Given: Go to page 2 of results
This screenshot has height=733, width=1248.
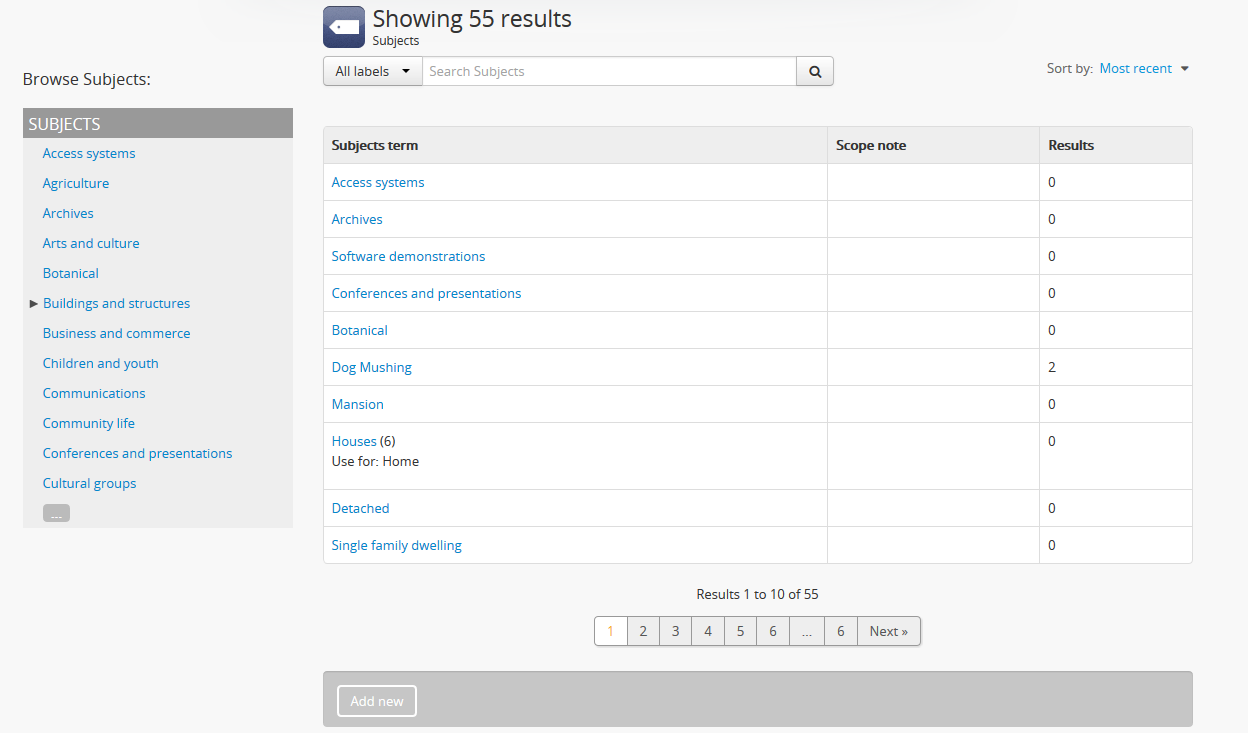Looking at the screenshot, I should (x=643, y=631).
